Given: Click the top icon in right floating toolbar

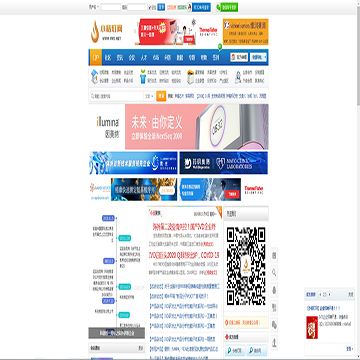Looking at the screenshot, I should pos(274,256).
